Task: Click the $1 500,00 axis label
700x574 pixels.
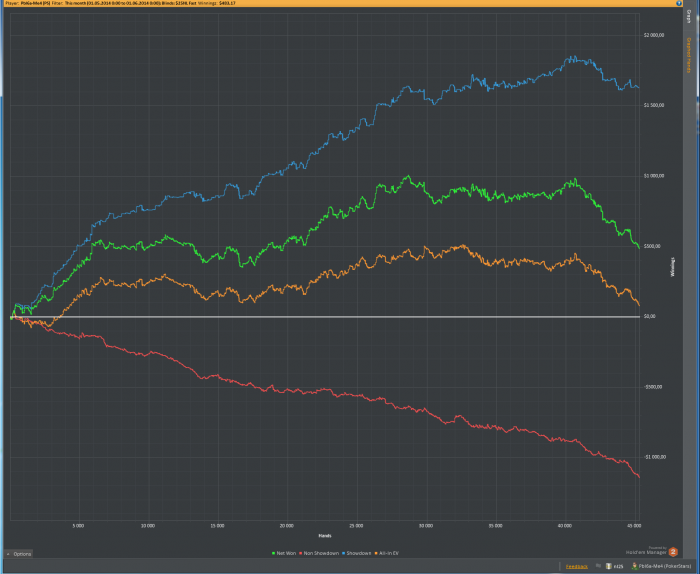Action: [654, 105]
